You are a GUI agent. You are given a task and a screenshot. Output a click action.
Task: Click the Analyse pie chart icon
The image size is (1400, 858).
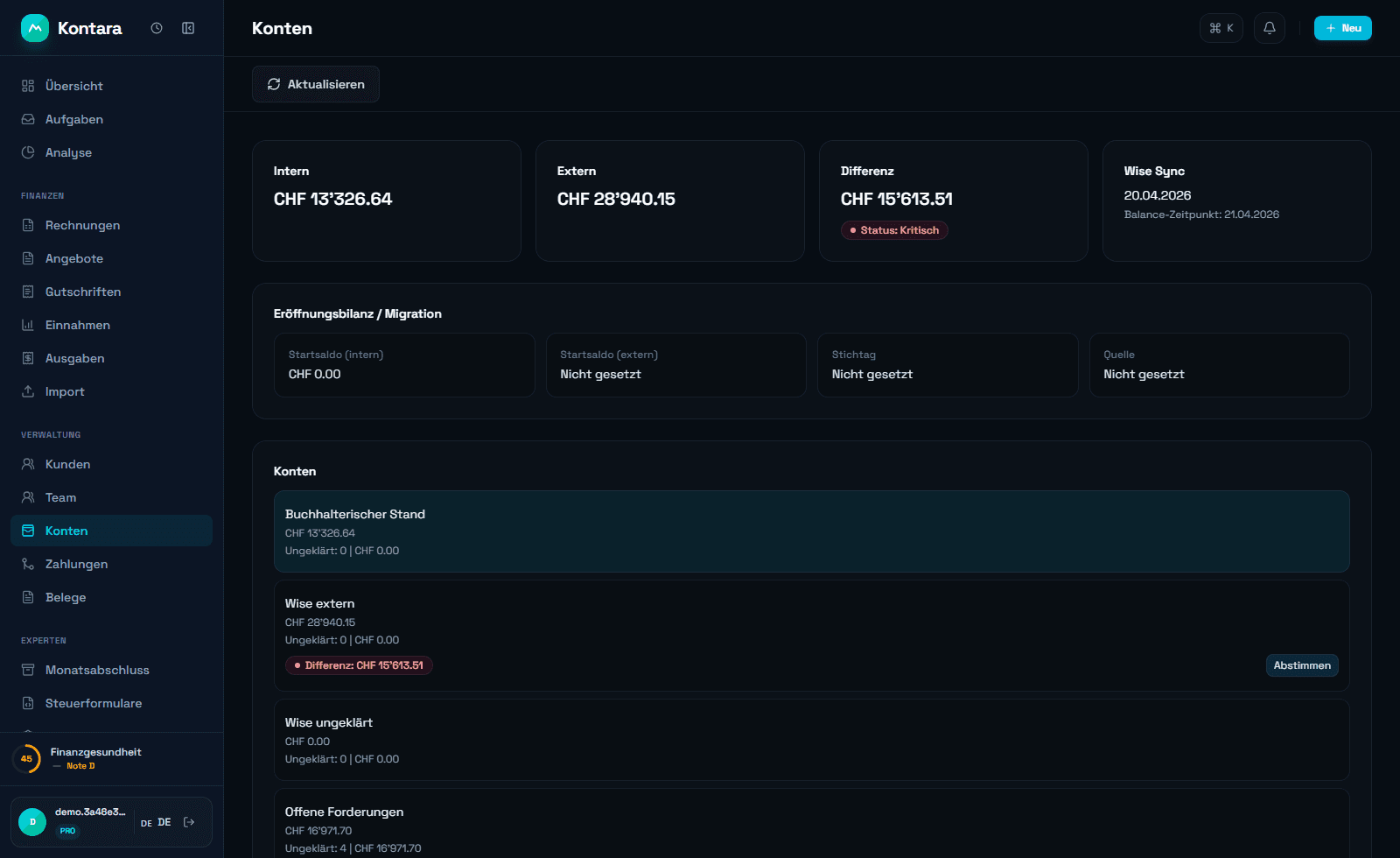coord(28,152)
